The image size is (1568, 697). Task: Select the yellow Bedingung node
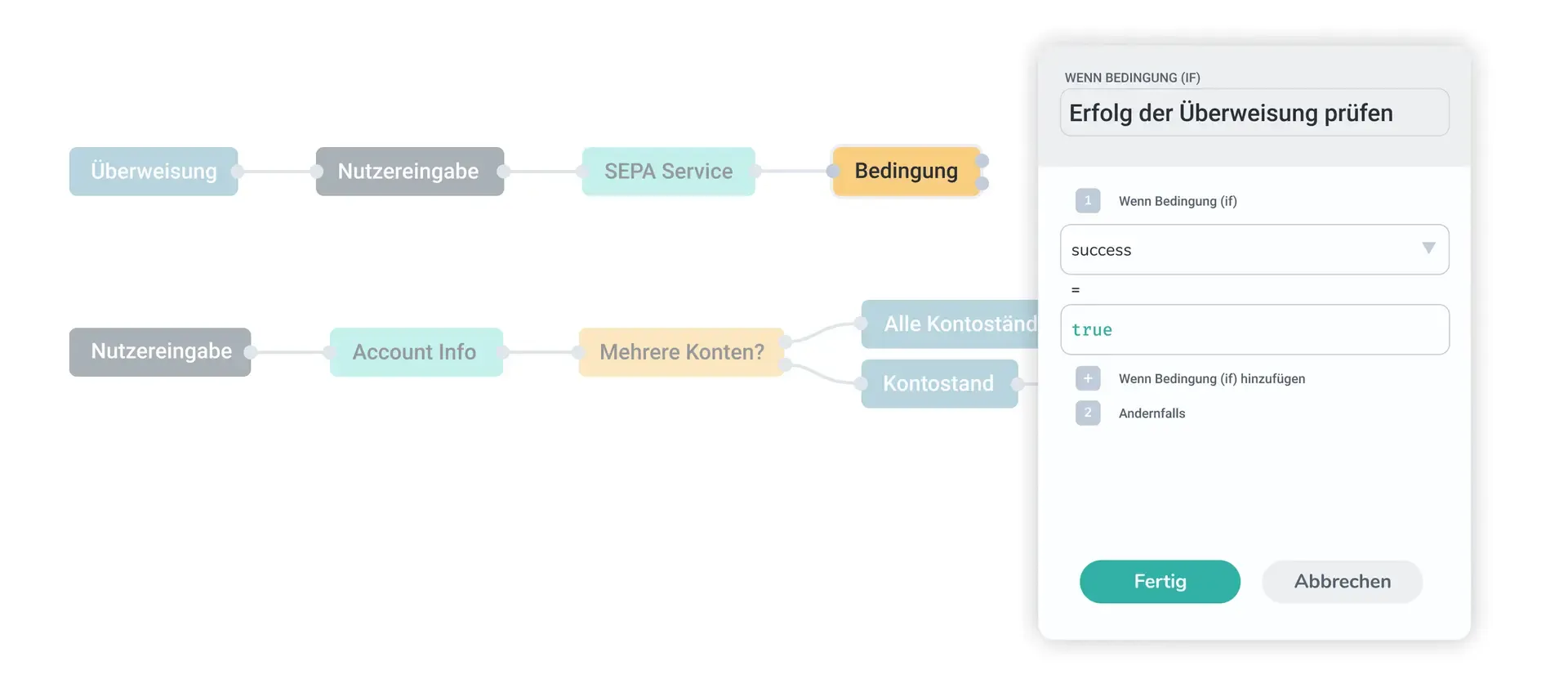[x=906, y=172]
